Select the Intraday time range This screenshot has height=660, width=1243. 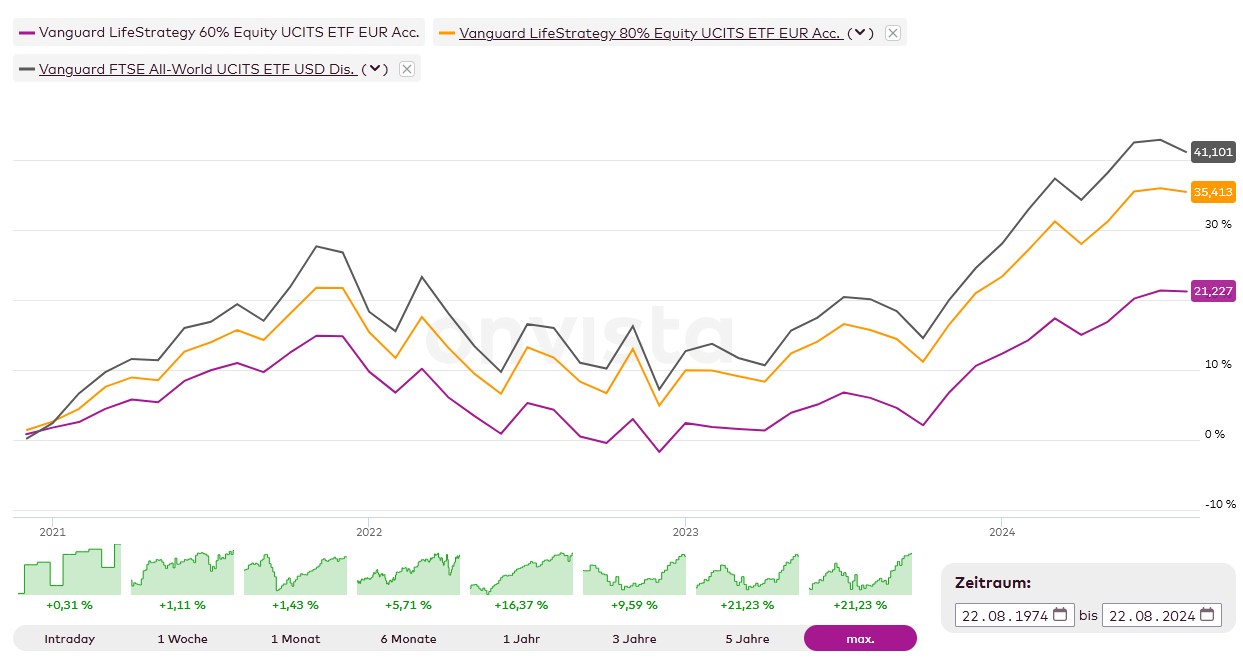(70, 639)
